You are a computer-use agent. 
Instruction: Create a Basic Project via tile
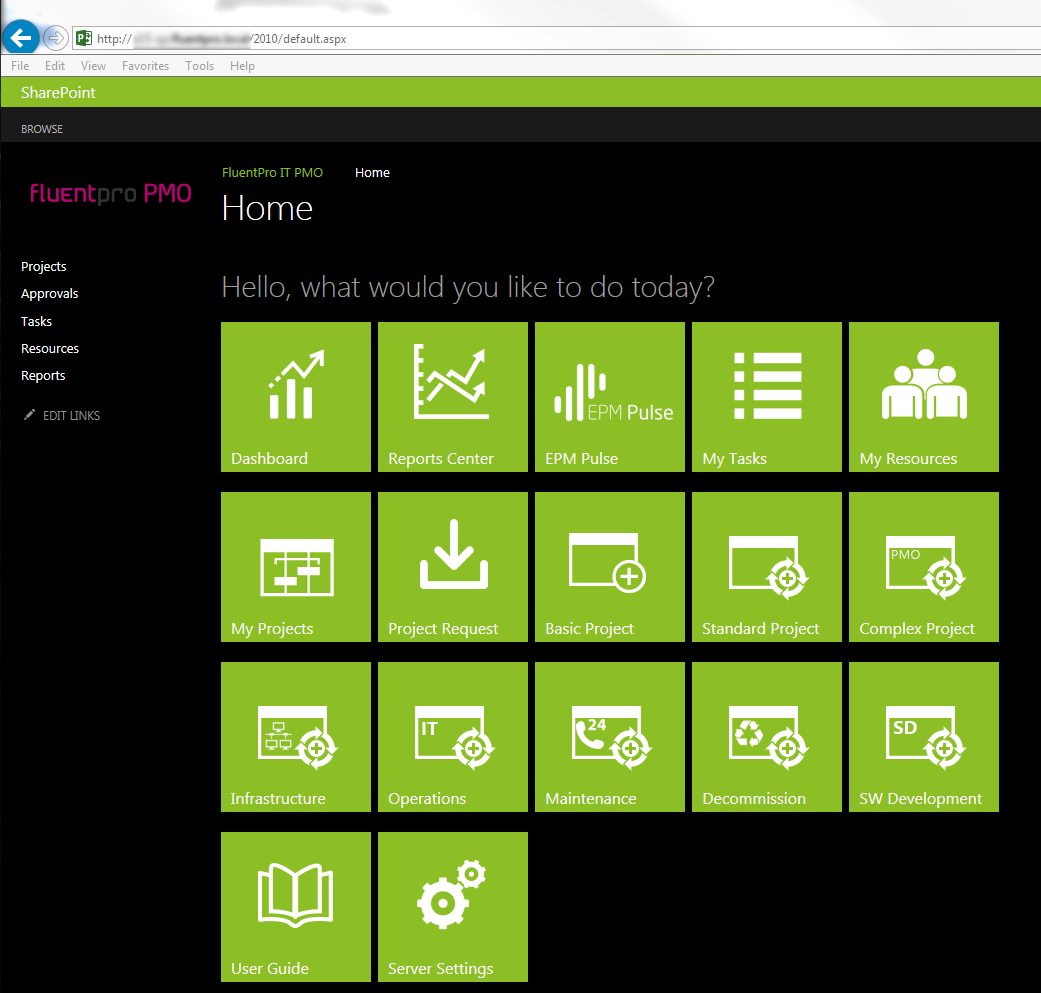[x=609, y=567]
